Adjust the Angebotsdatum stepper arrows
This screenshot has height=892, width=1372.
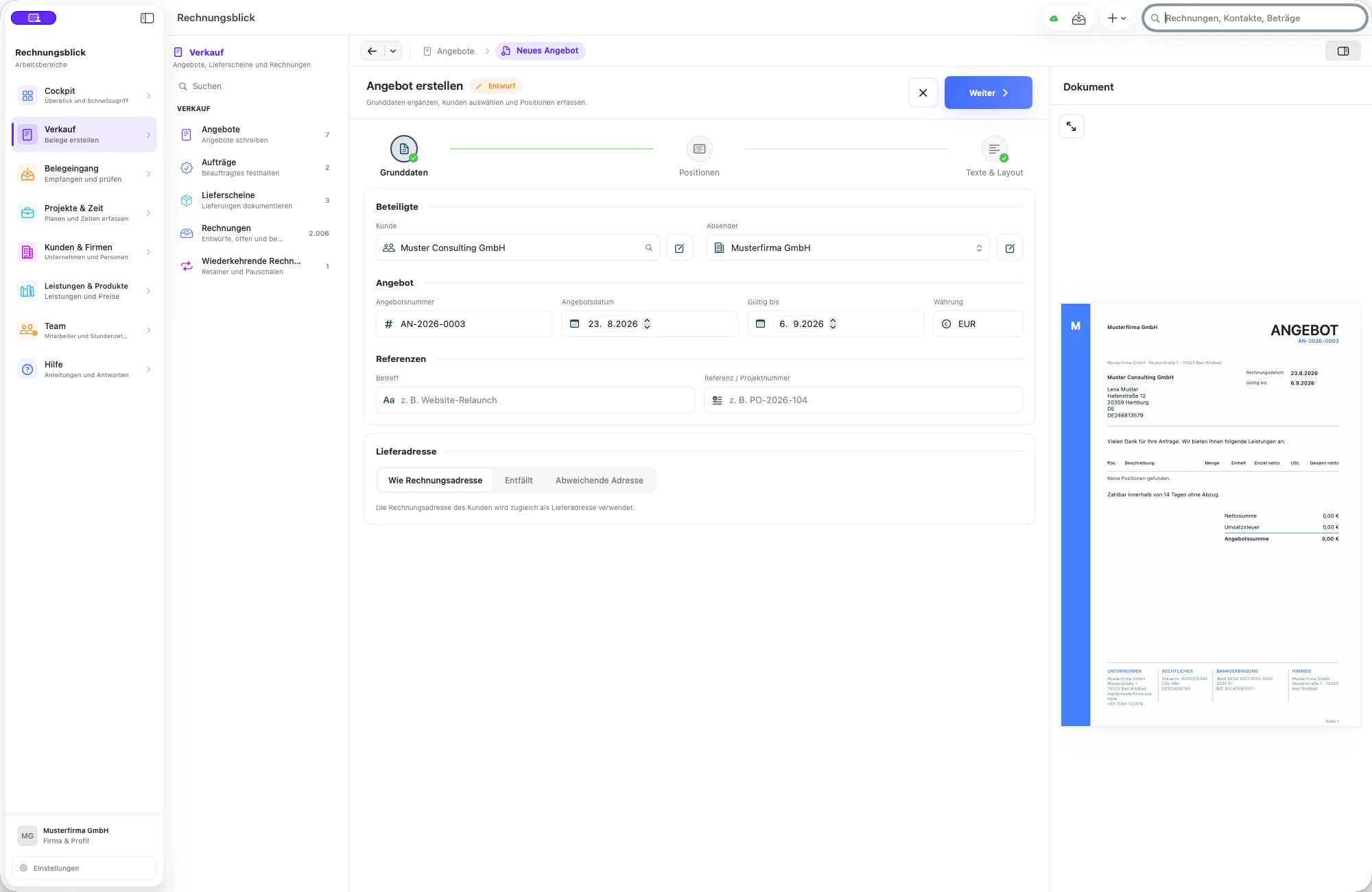[x=647, y=324]
